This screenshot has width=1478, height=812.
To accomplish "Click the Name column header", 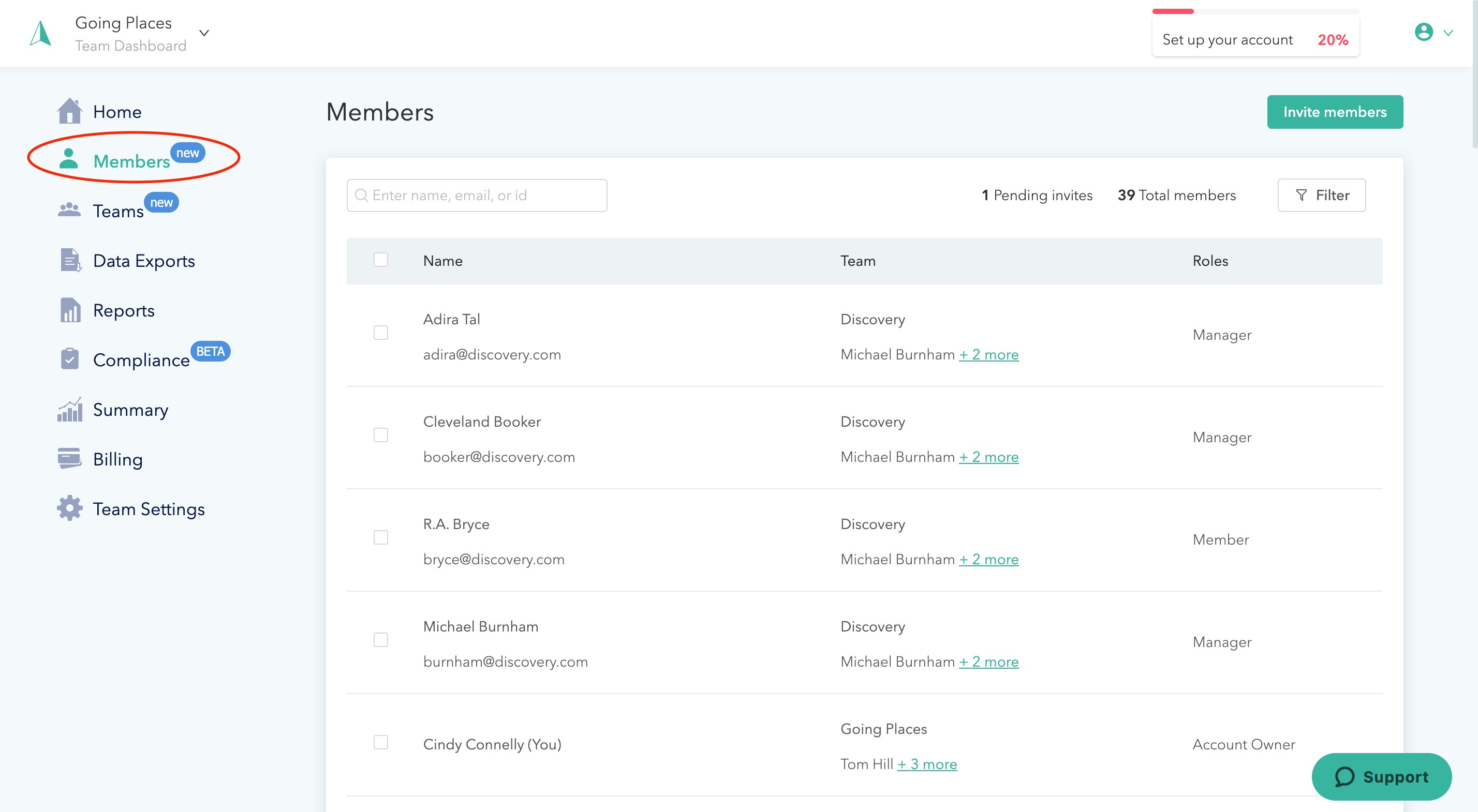I will pos(442,261).
